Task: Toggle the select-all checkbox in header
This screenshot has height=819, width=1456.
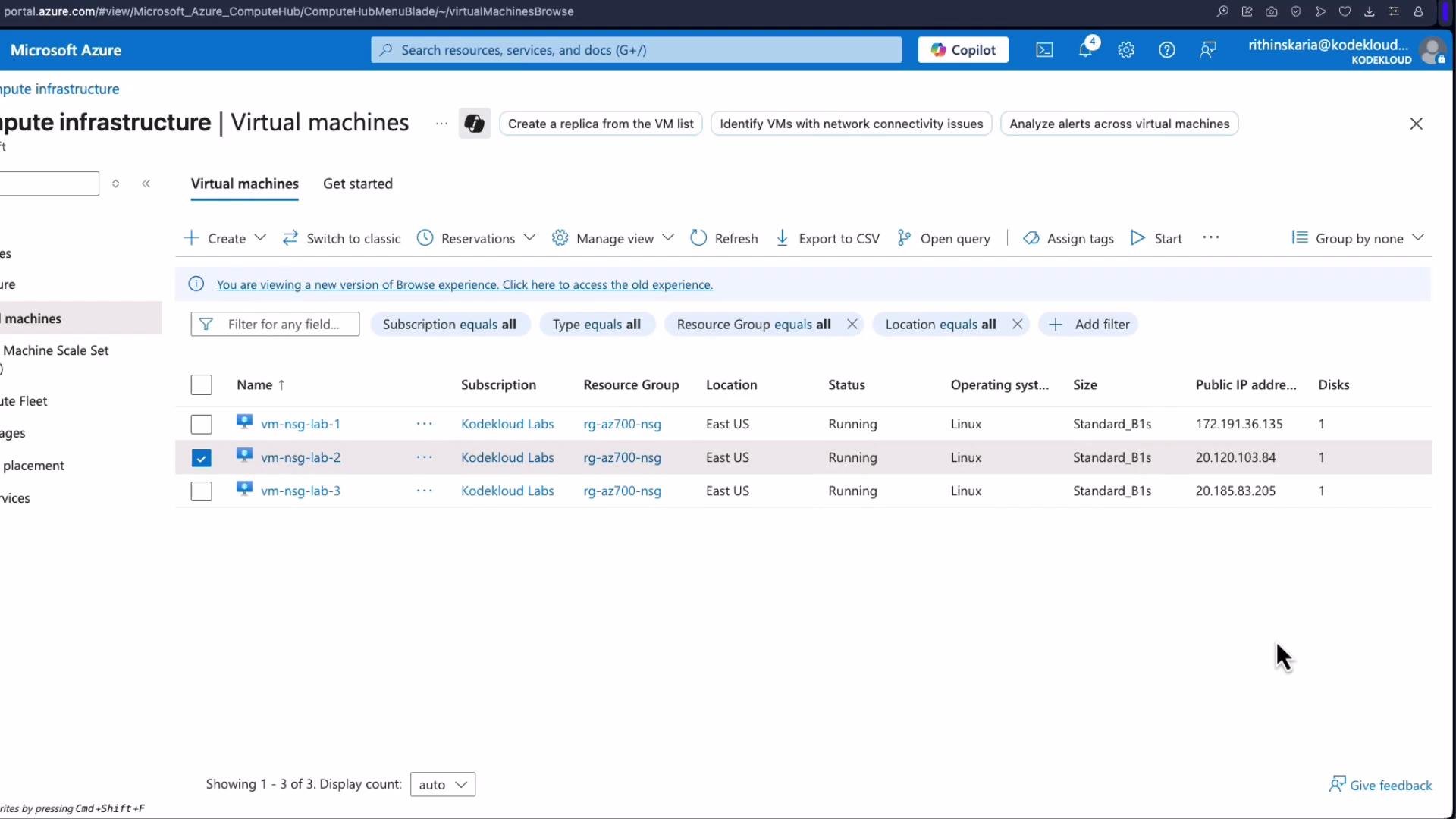Action: 202,385
